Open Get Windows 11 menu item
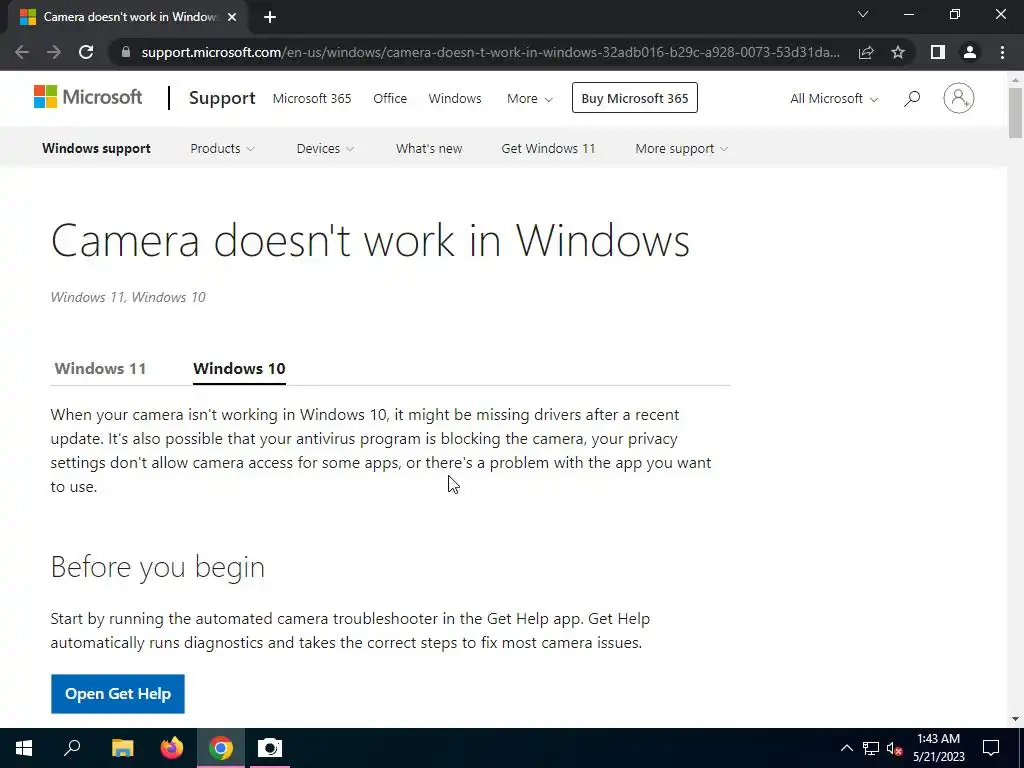Screen dimensions: 1024x768 pos(549,149)
